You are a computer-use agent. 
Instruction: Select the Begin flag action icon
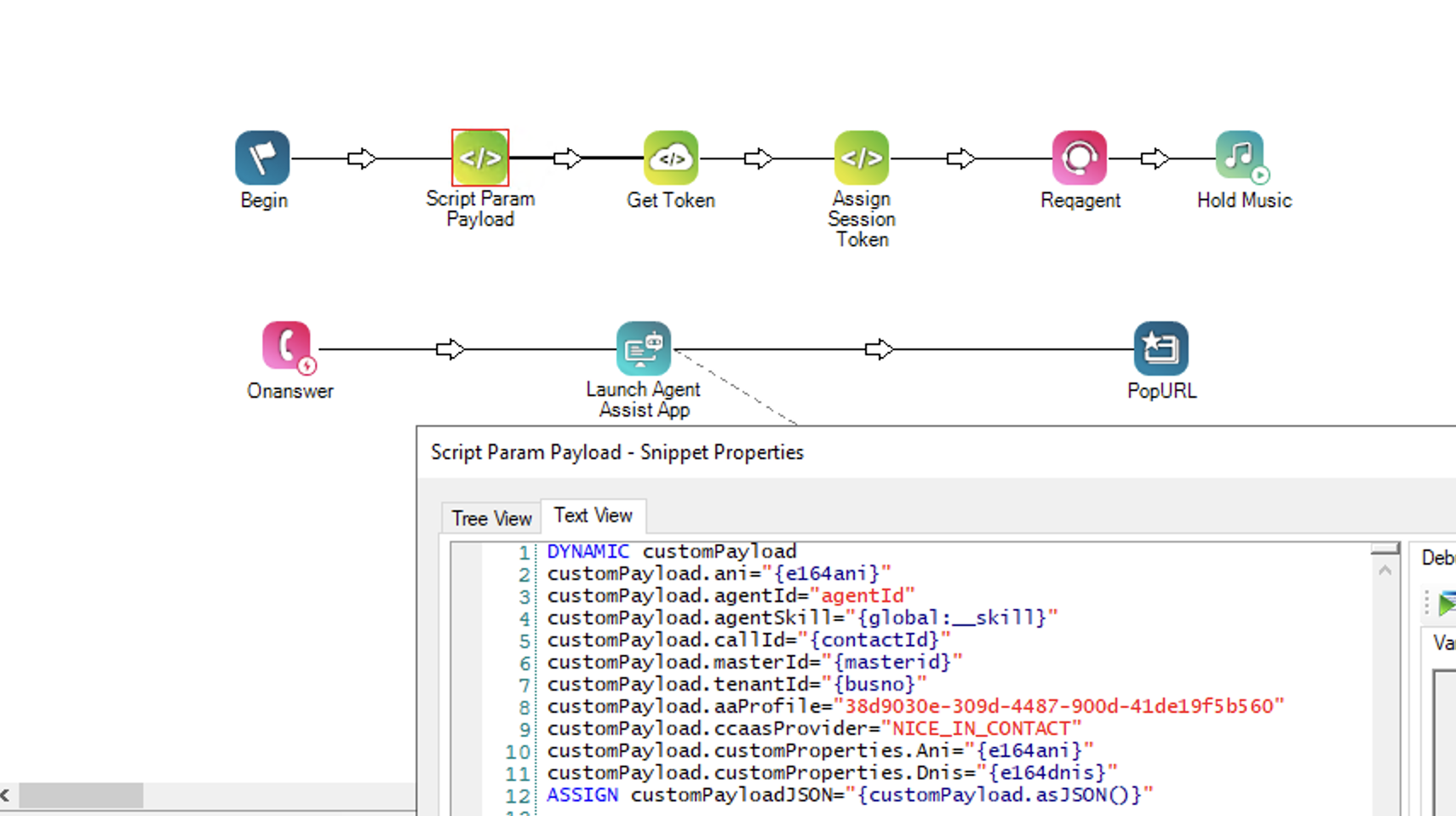click(262, 158)
